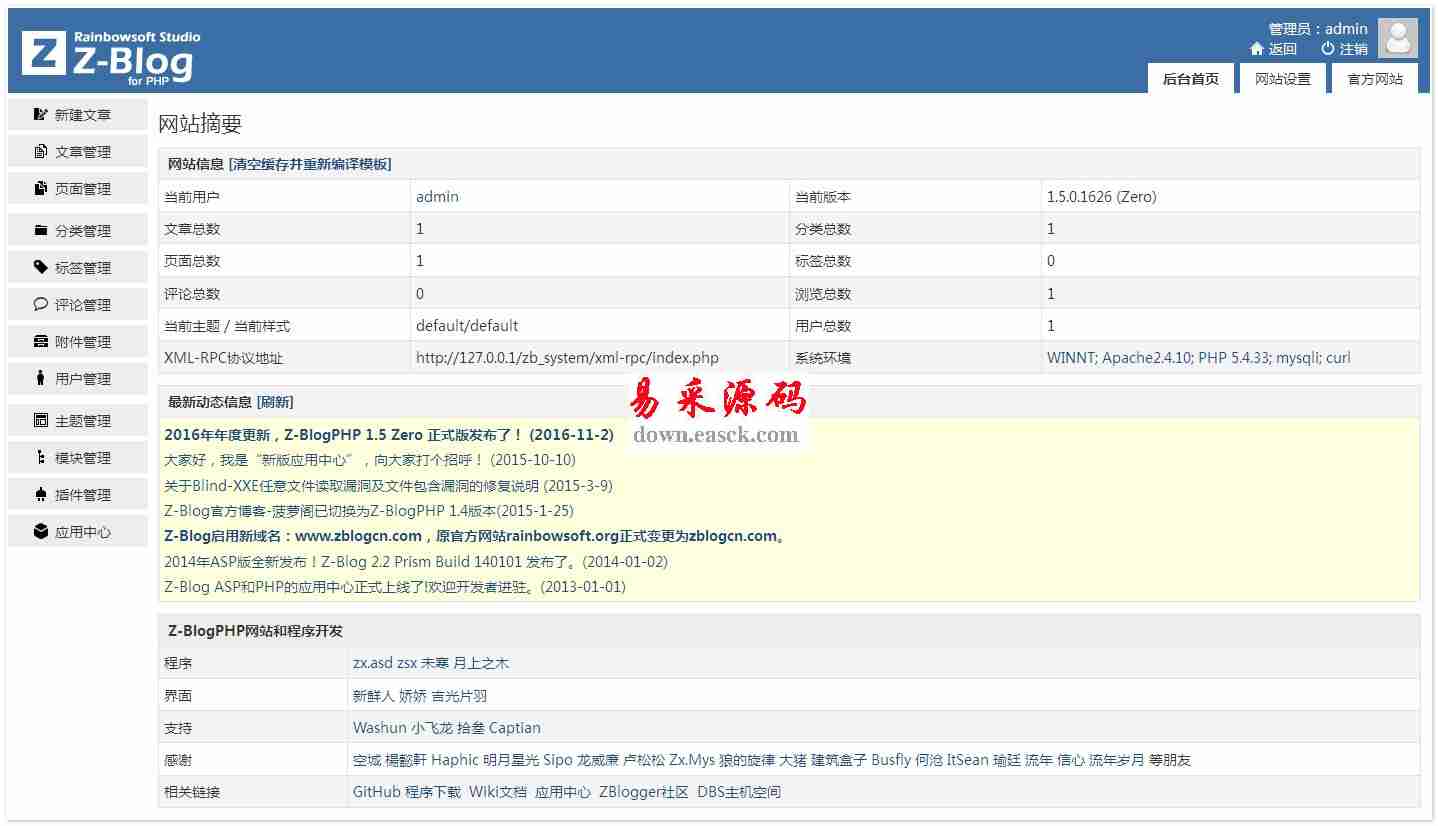This screenshot has width=1438, height=826.
Task: Open the admin link beside 当前用户
Action: (437, 197)
